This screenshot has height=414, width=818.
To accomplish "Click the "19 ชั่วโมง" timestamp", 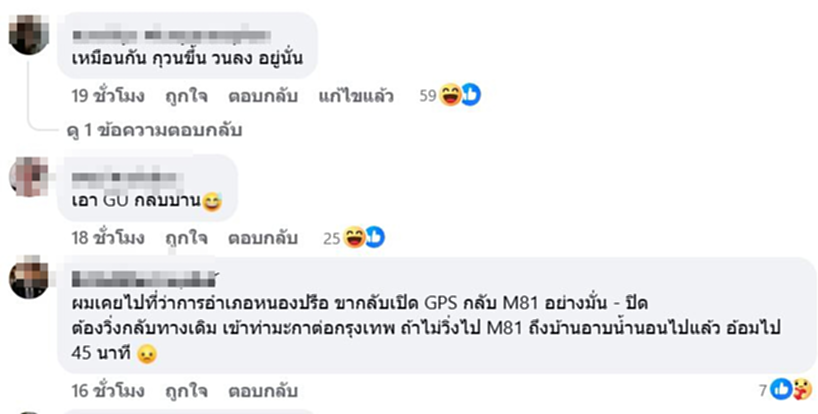I will pos(109,96).
